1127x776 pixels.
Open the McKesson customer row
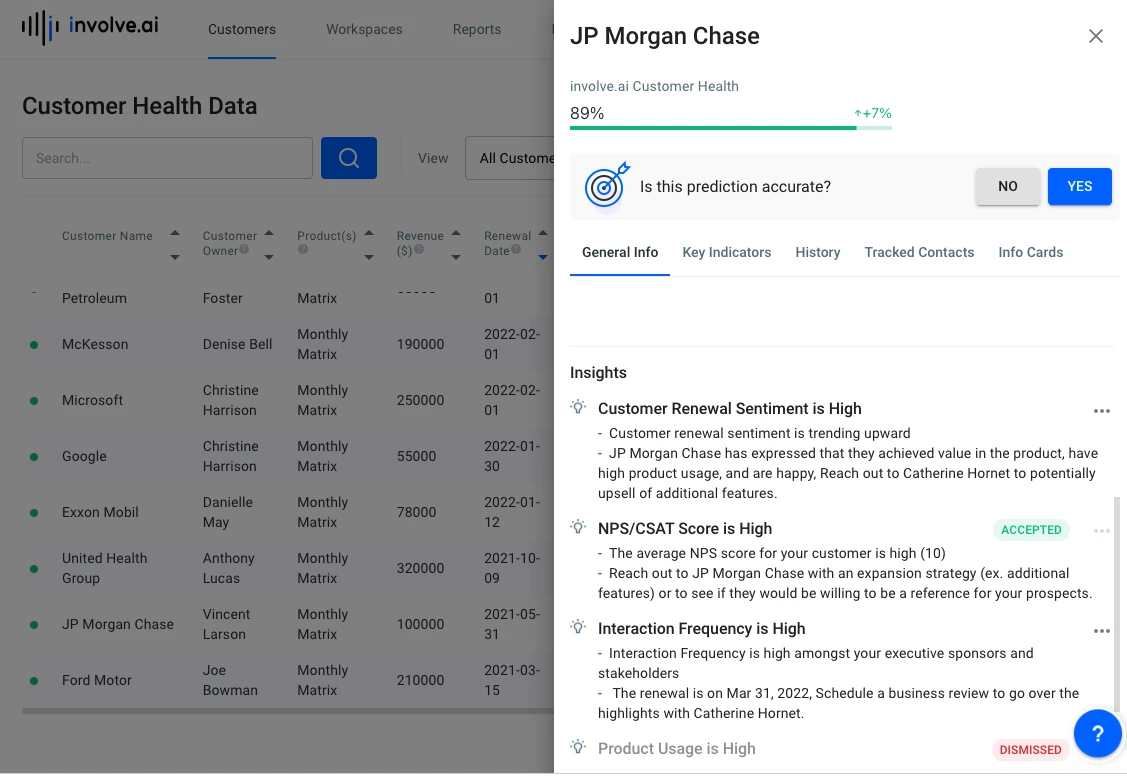click(288, 344)
